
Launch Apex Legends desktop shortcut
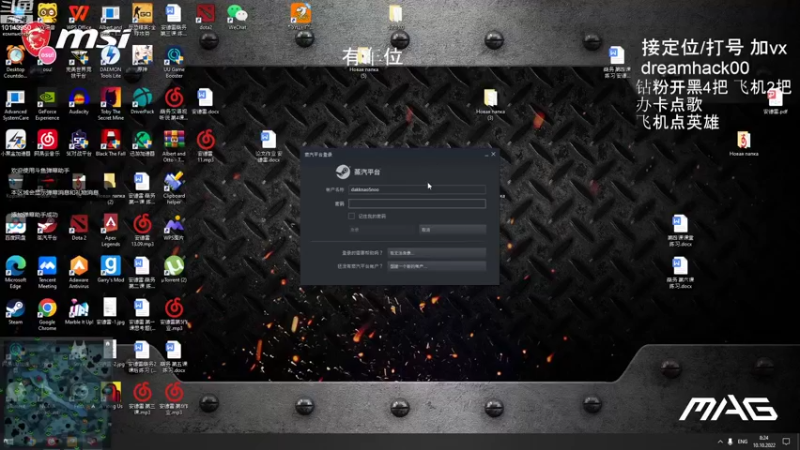pos(110,231)
